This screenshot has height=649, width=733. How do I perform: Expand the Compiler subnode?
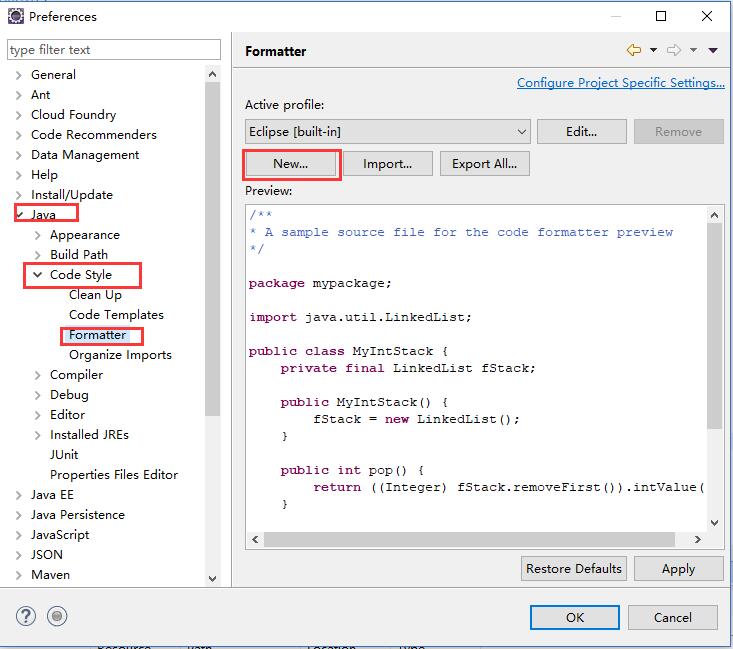38,375
